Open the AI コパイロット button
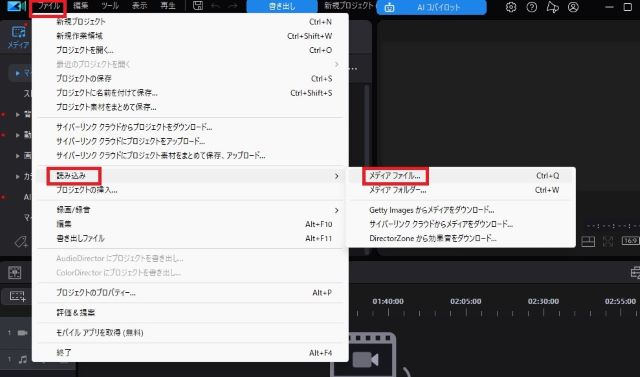 tap(431, 7)
